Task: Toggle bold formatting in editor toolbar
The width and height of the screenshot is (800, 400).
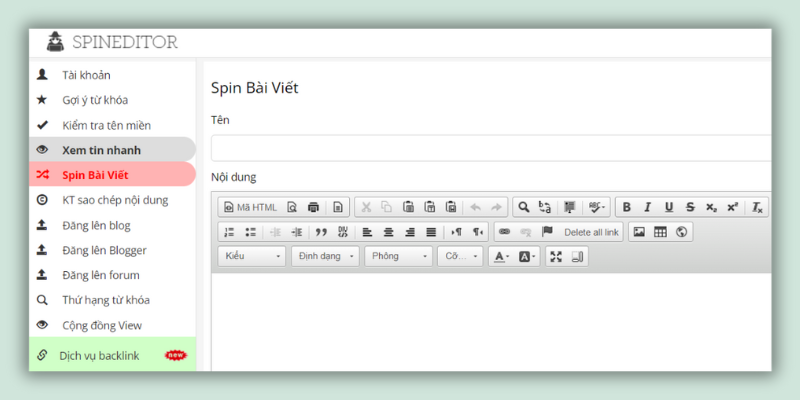Action: 627,207
